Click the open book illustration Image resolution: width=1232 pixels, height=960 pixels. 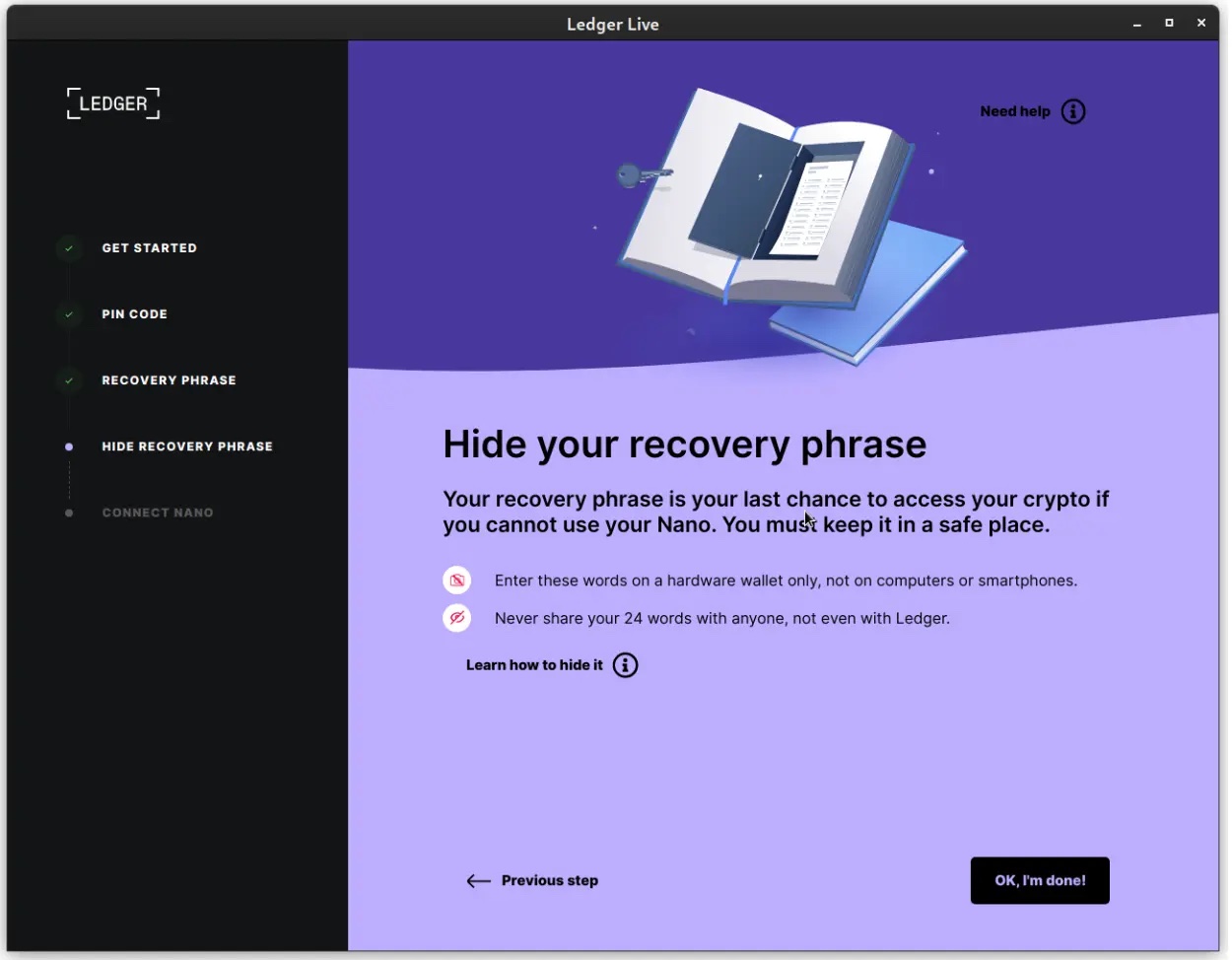pyautogui.click(x=765, y=197)
